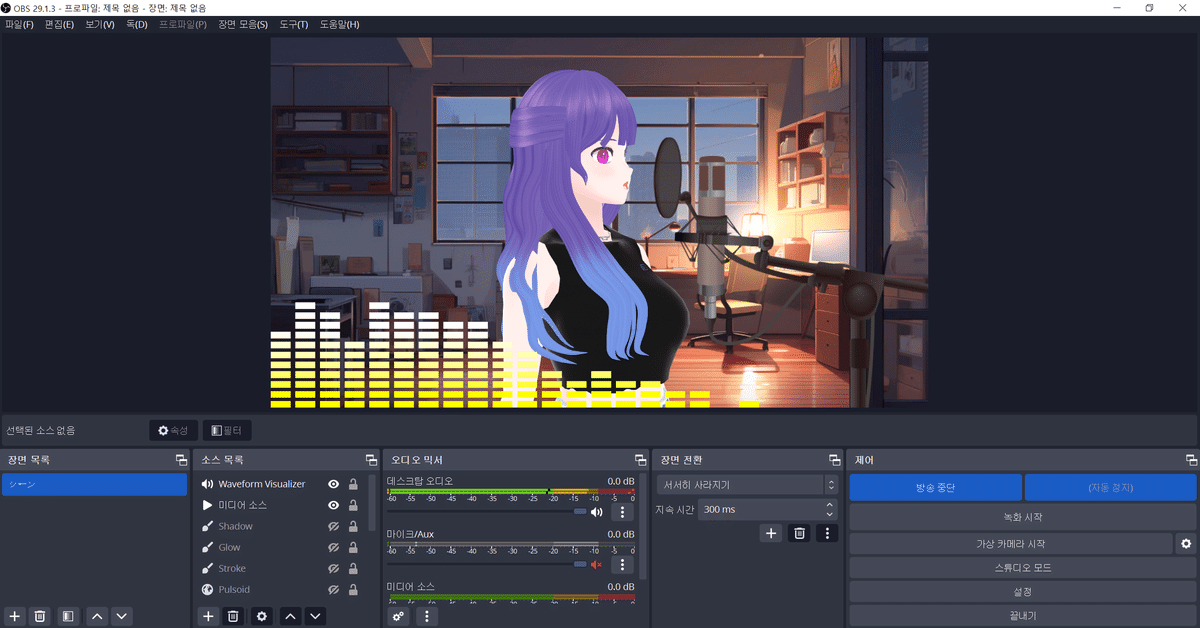Undock the 장면 전환 panel

[834, 460]
